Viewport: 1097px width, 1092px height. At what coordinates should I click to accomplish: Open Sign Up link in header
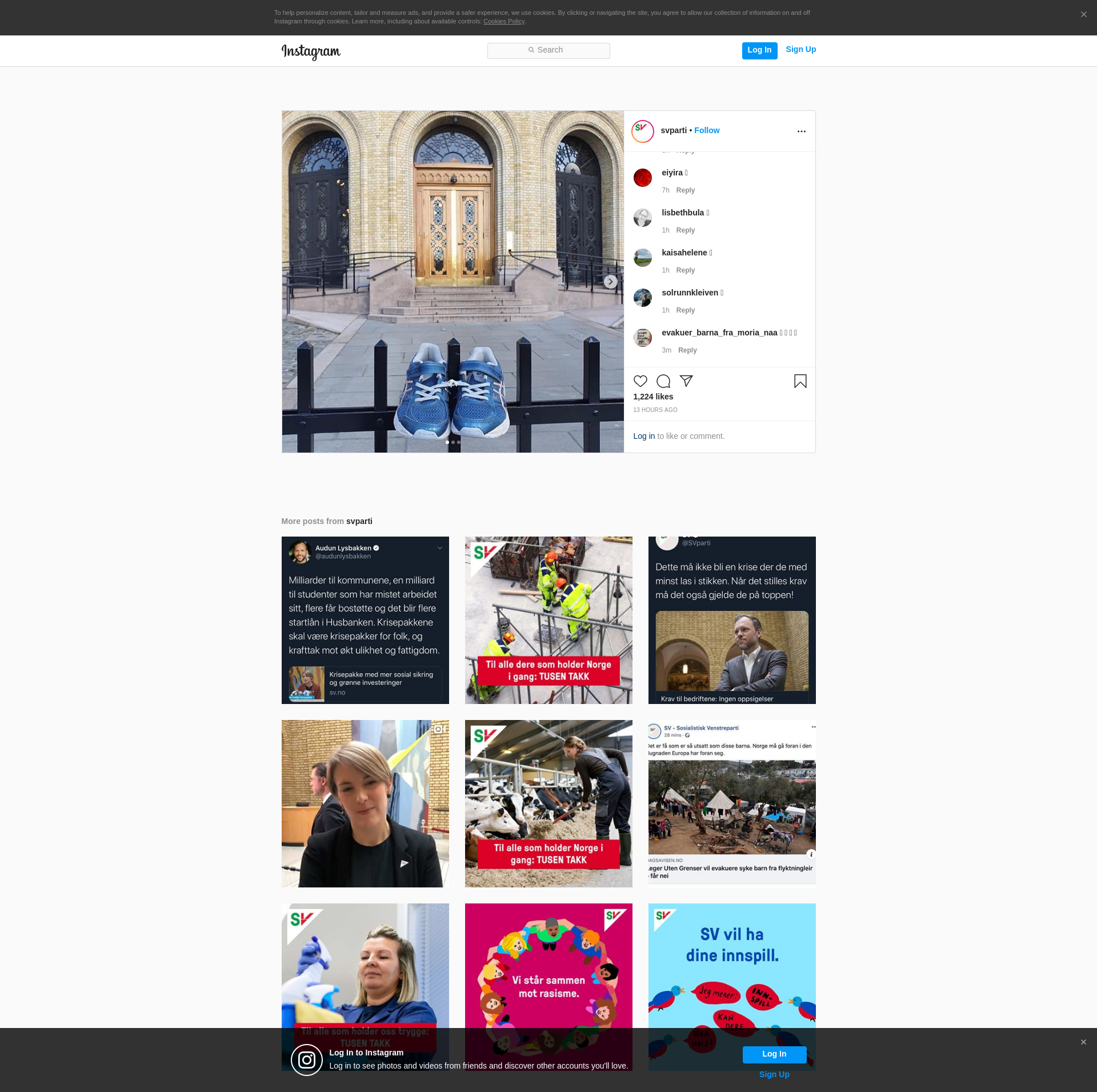point(800,49)
